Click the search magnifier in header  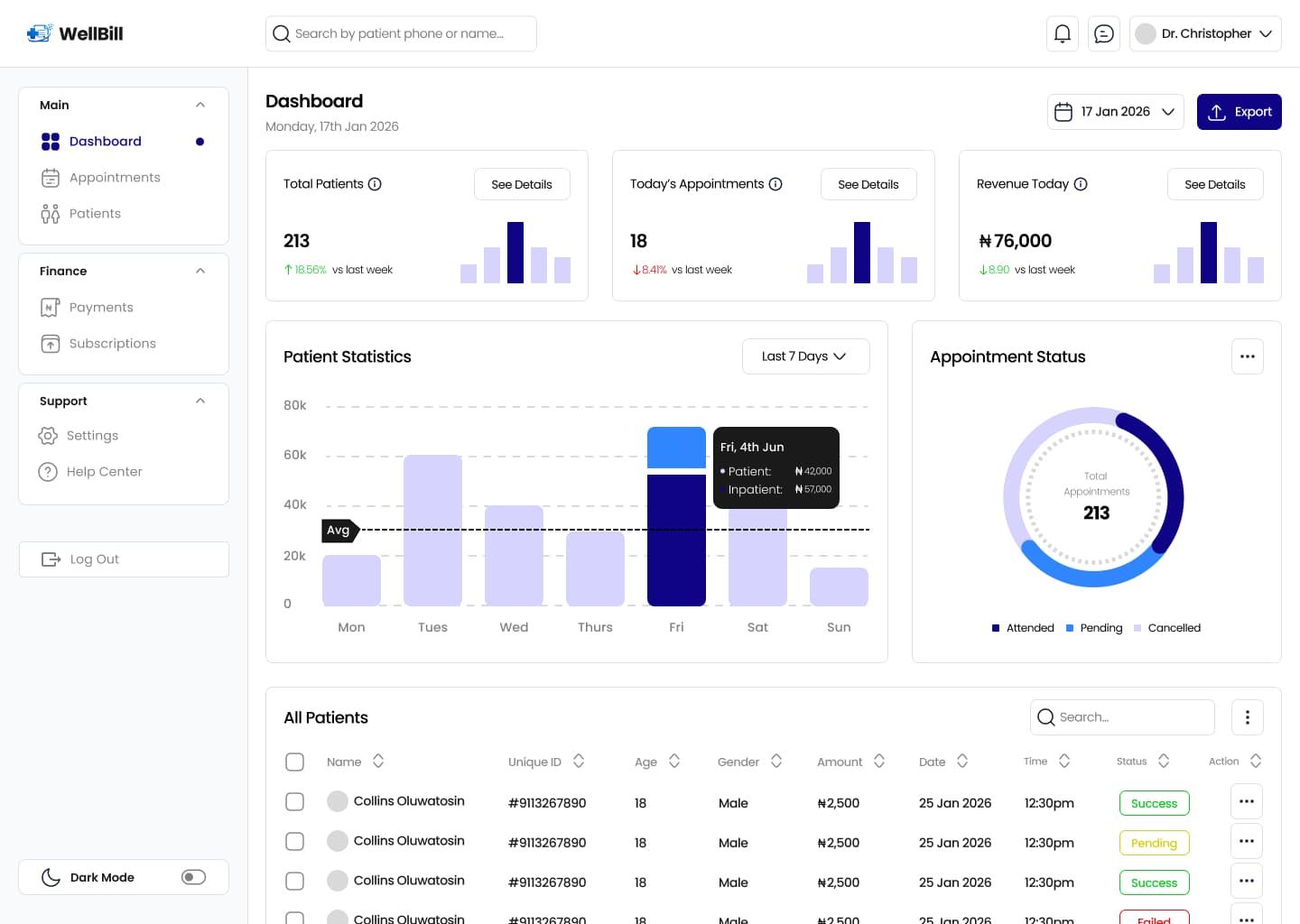point(282,33)
